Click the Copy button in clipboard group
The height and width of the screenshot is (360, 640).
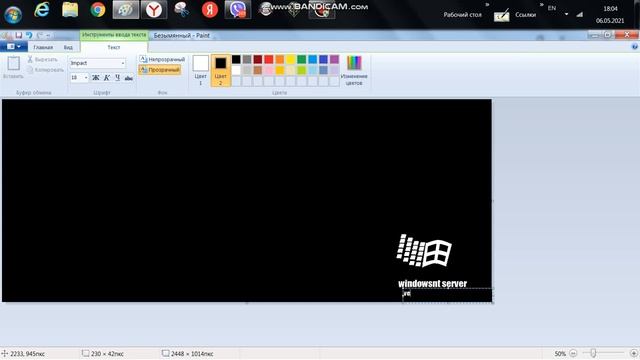pos(46,70)
